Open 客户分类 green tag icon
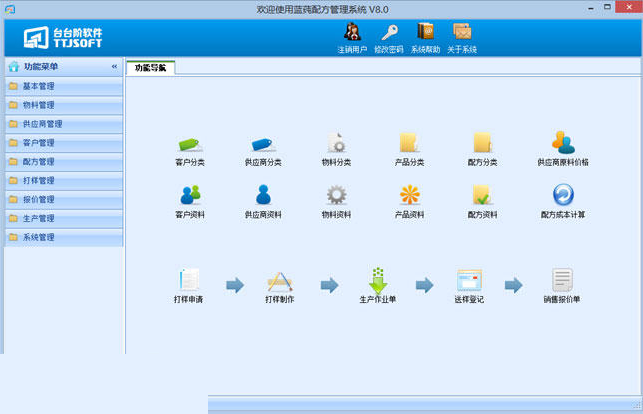Screen dimensions: 643x414 (190, 144)
